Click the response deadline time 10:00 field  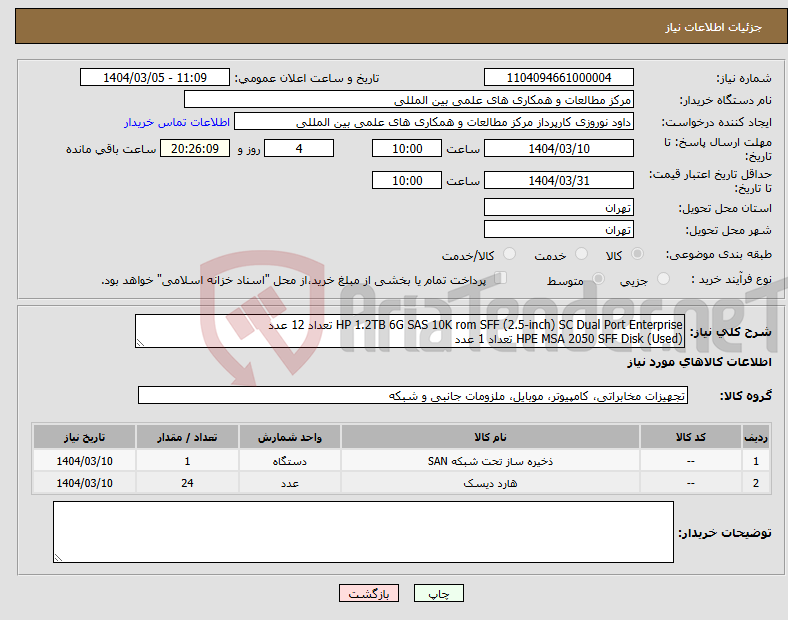[x=407, y=149]
